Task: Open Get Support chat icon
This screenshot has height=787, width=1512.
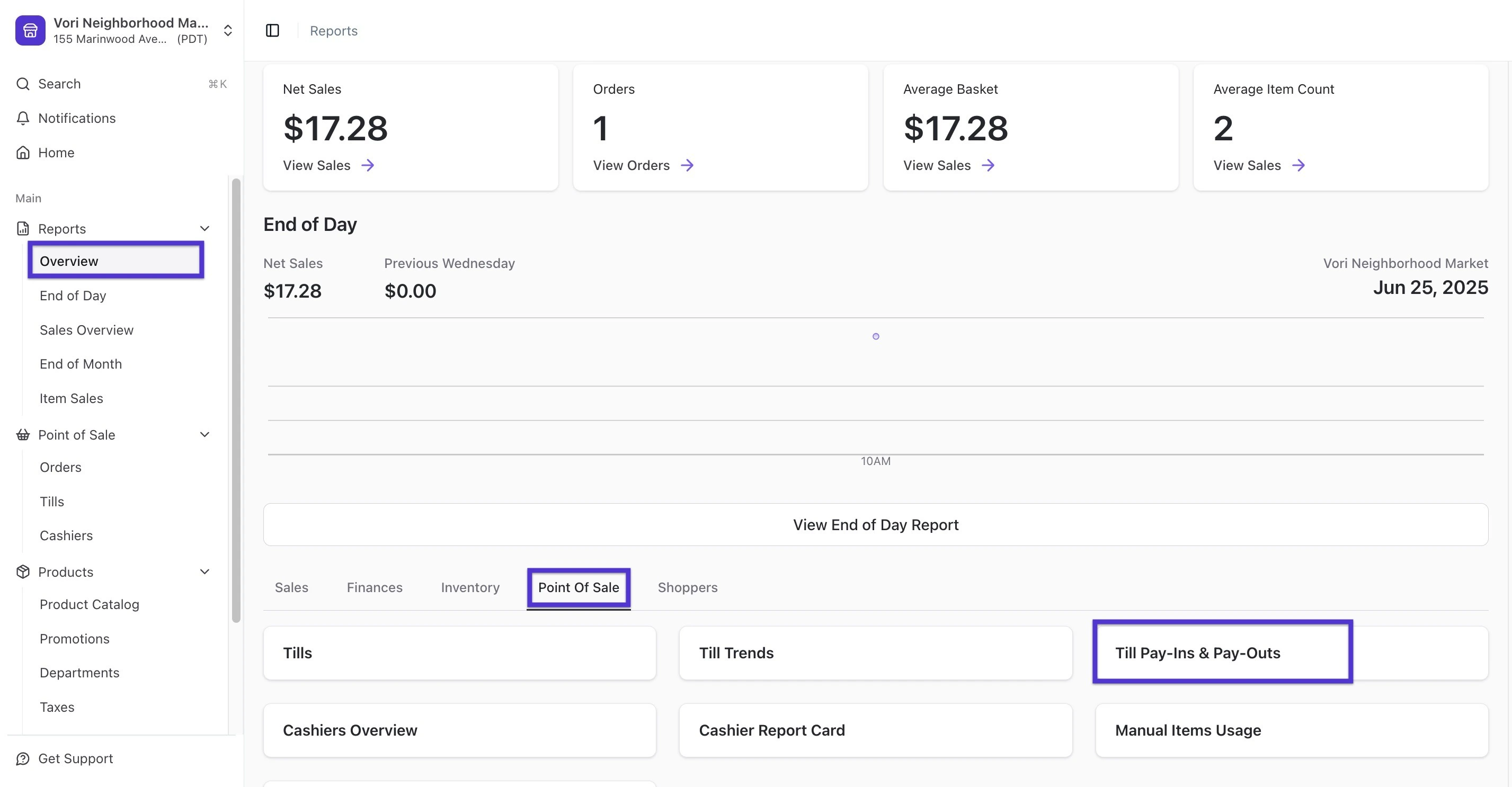Action: tap(23, 758)
